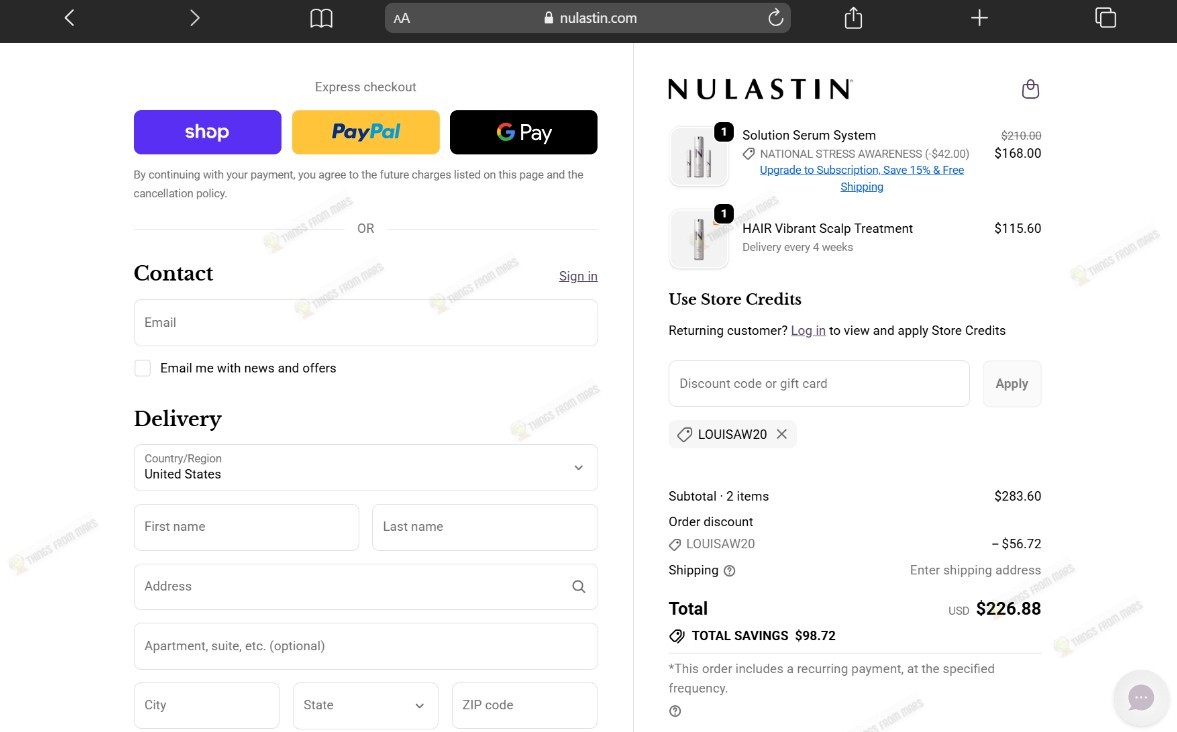Open the shopping bag cart icon
The image size is (1177, 732).
tap(1031, 89)
